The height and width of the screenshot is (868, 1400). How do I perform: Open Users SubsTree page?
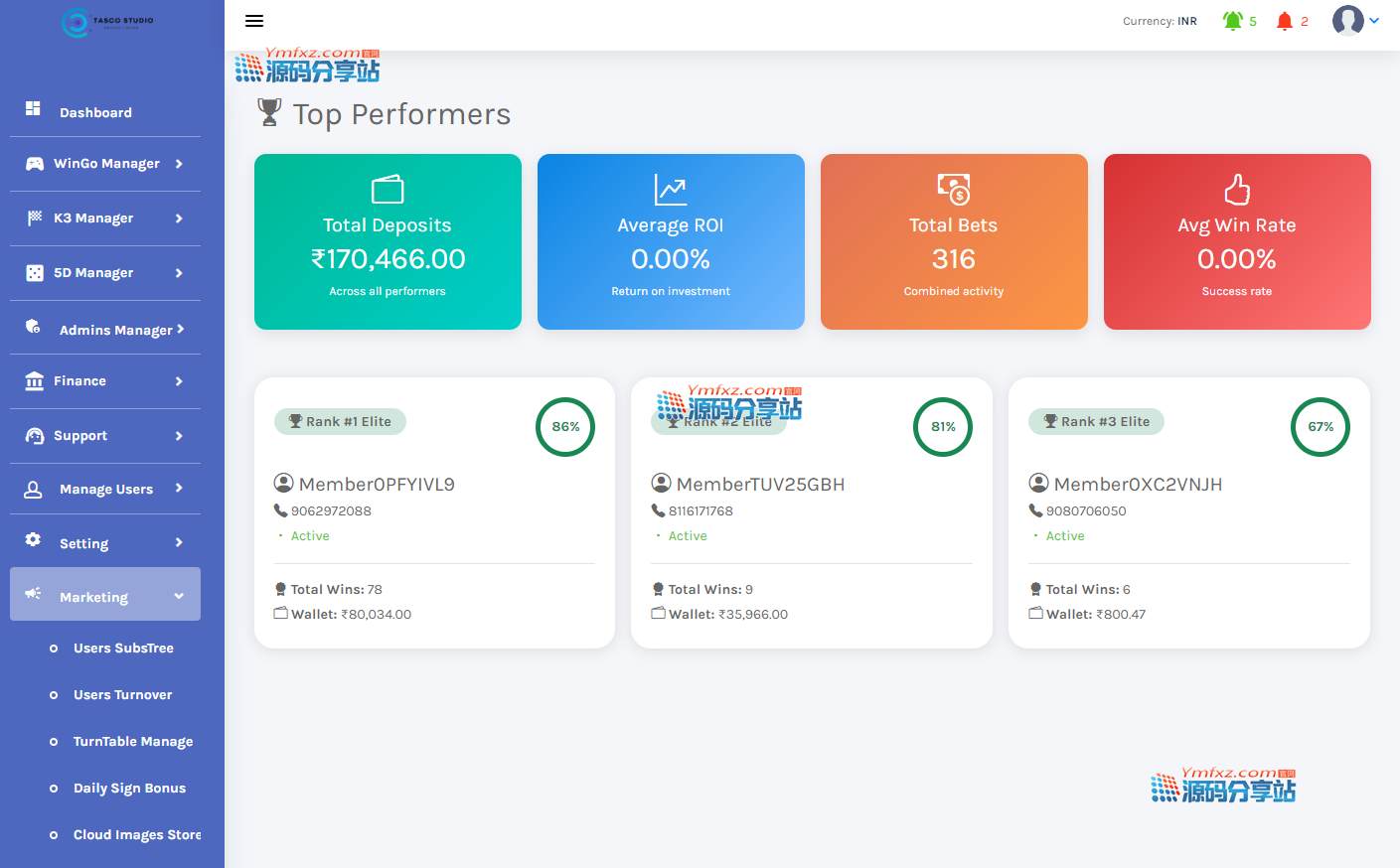pos(123,649)
